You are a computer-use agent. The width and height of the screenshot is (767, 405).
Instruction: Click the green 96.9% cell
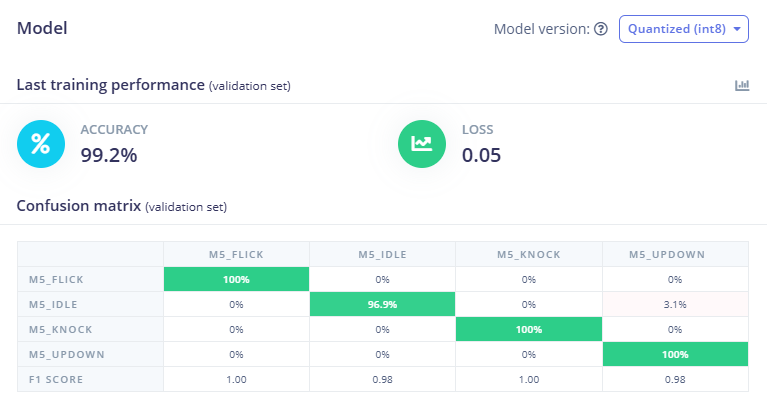coord(383,304)
